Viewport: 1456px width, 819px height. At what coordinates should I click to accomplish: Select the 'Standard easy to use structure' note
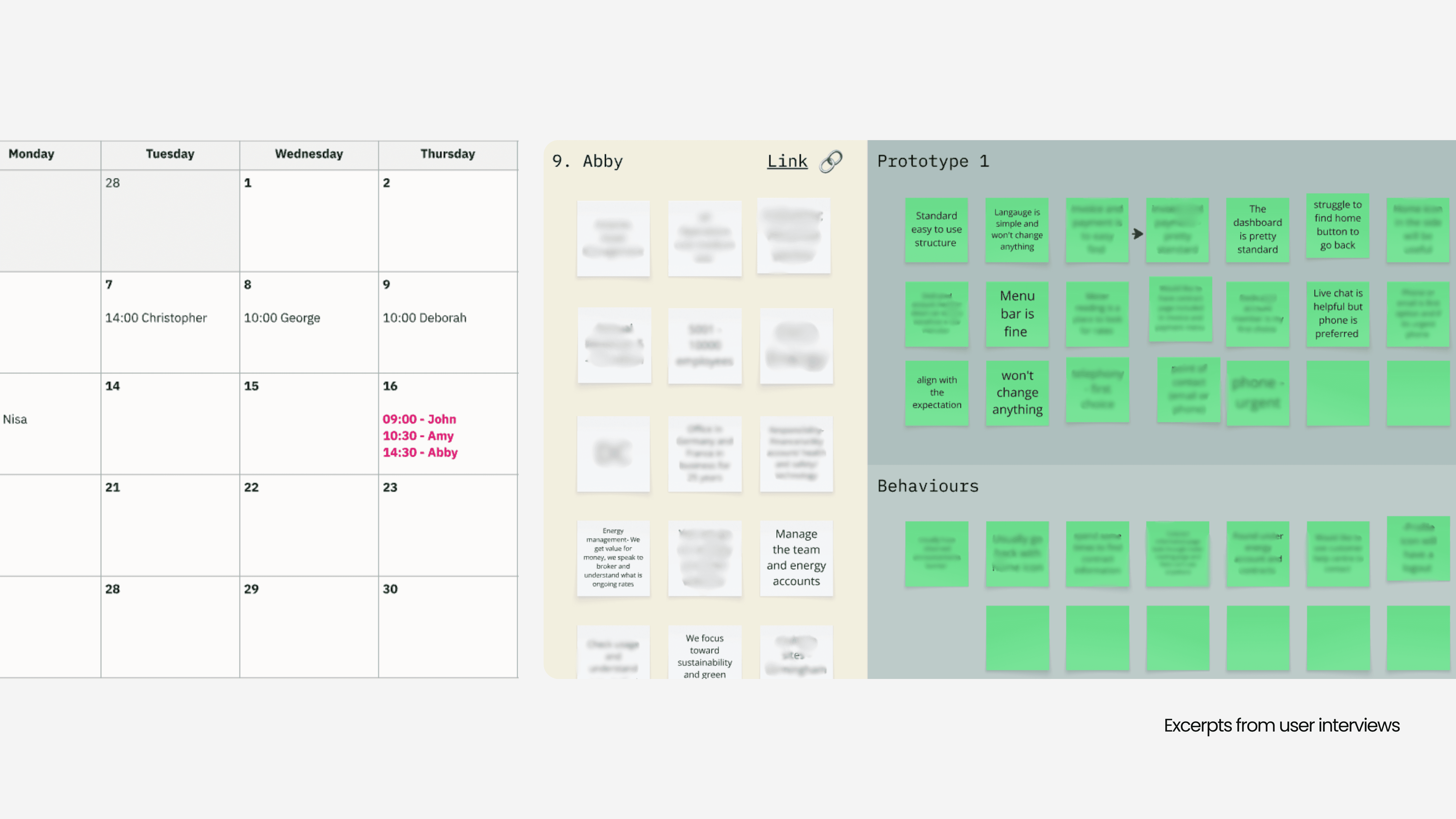click(936, 230)
